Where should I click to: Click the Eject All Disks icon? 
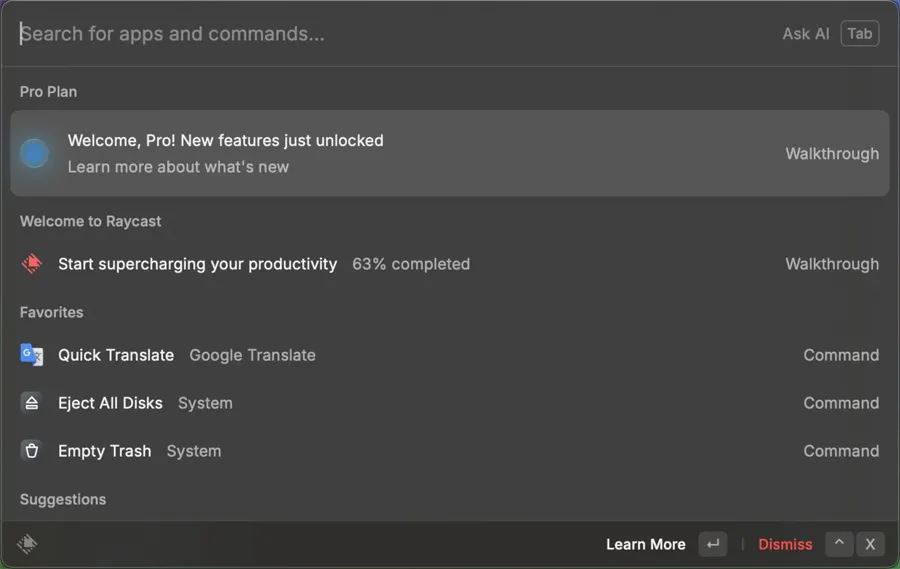(x=32, y=403)
